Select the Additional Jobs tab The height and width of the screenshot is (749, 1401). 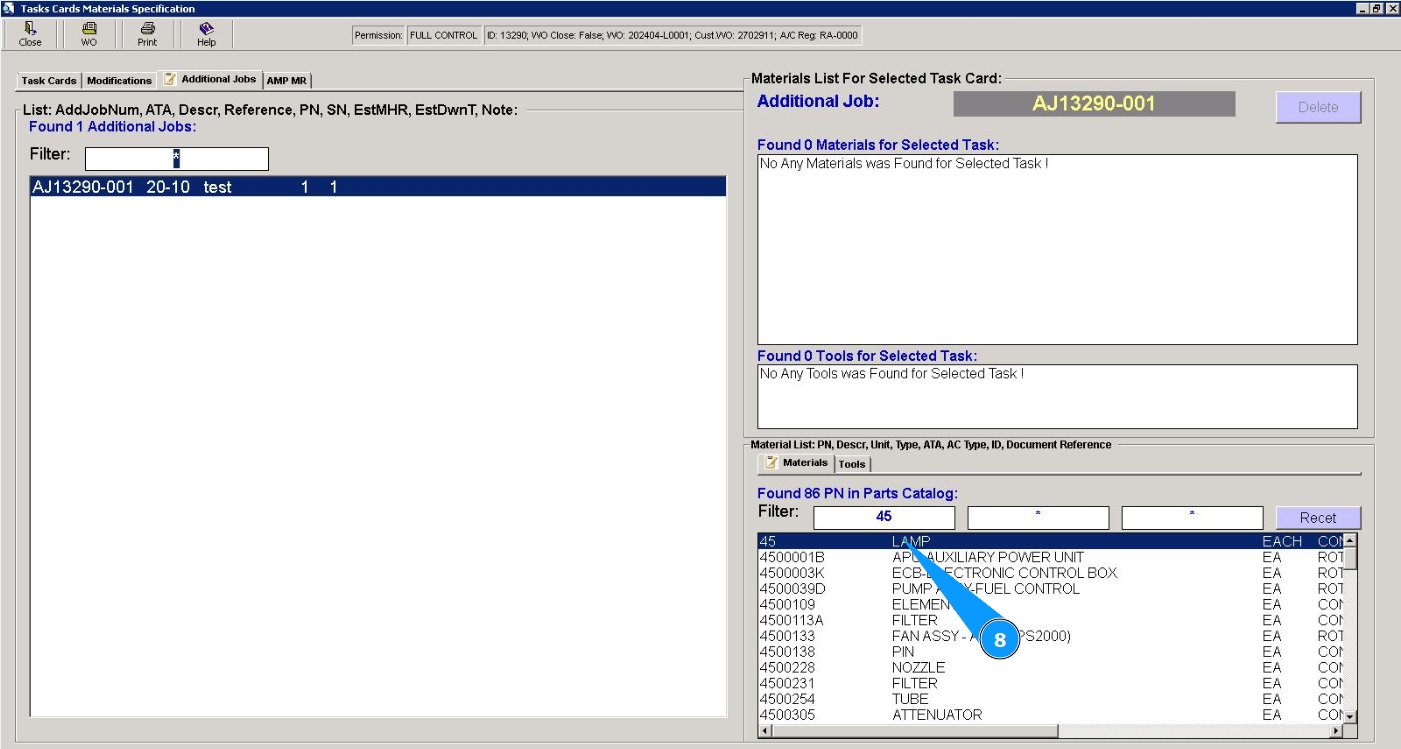210,79
